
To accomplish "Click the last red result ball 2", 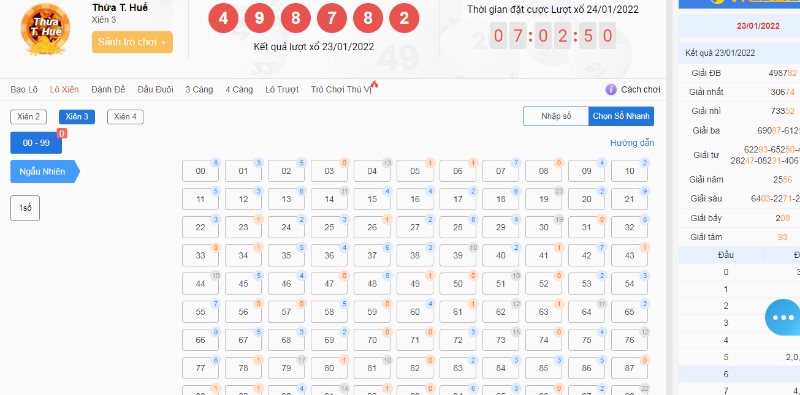I will pyautogui.click(x=404, y=18).
